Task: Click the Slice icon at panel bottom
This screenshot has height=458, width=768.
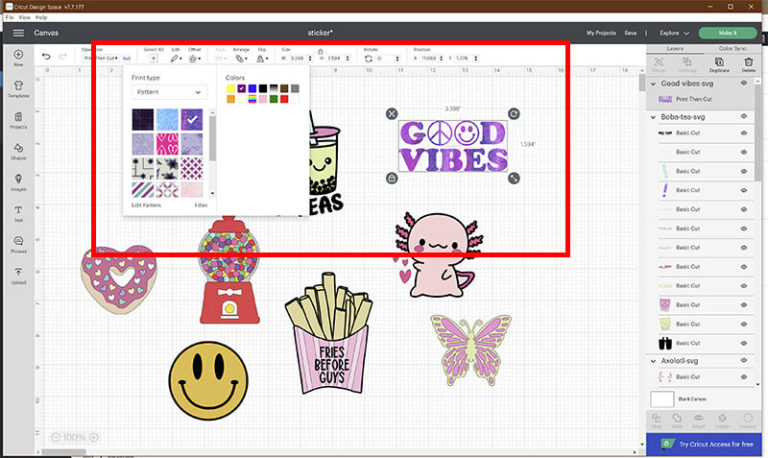Action: [656, 418]
